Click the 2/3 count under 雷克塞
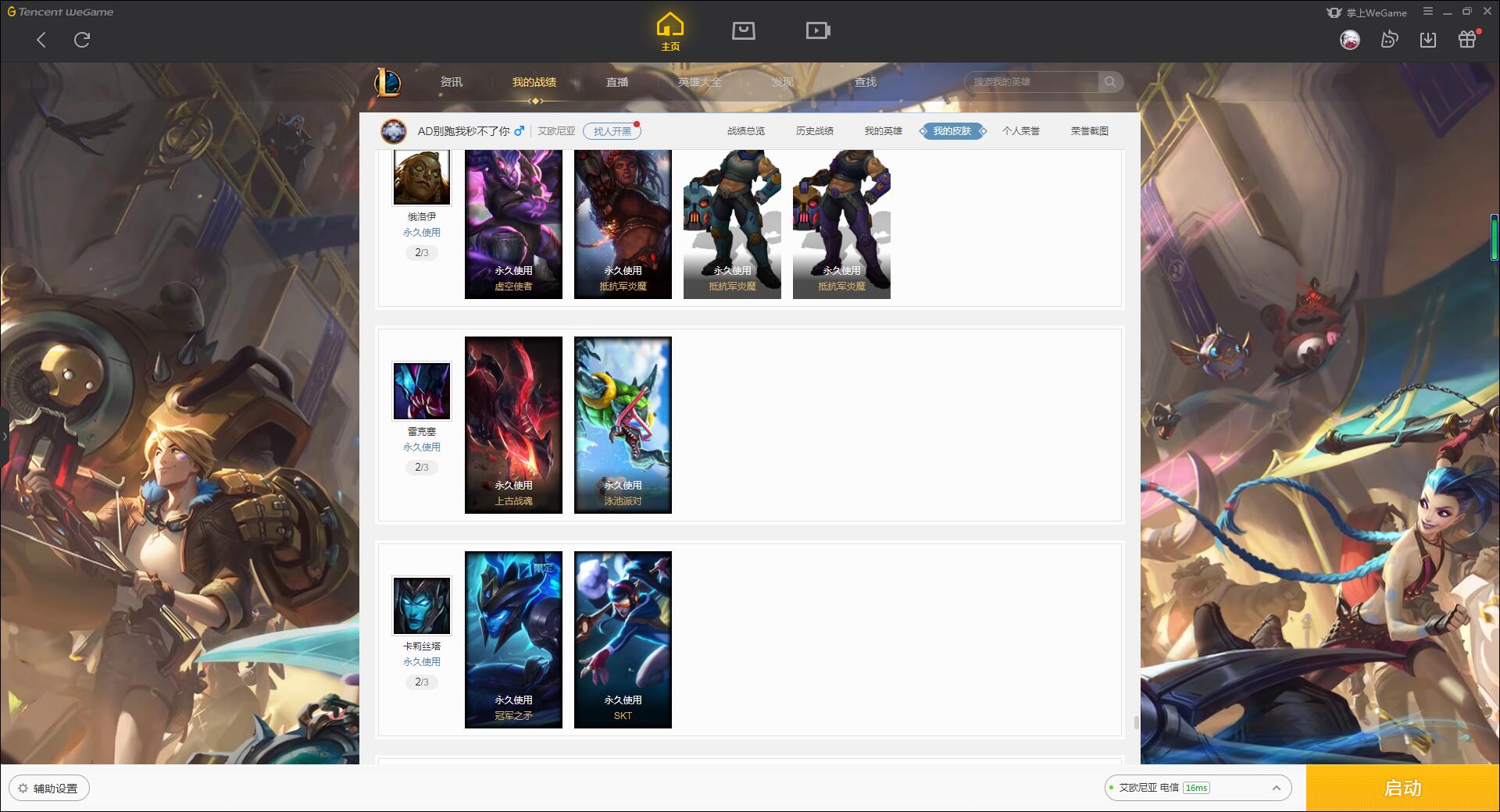 [422, 467]
